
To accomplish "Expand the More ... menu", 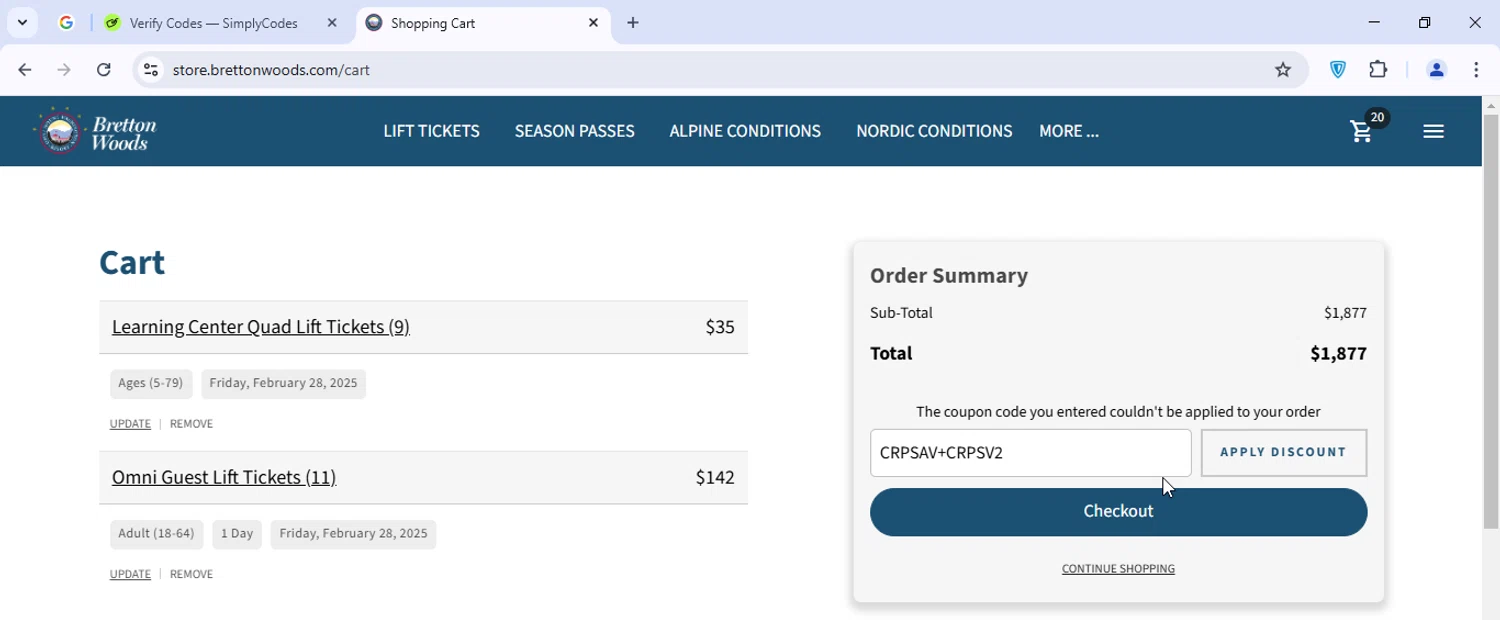I will tap(1069, 131).
